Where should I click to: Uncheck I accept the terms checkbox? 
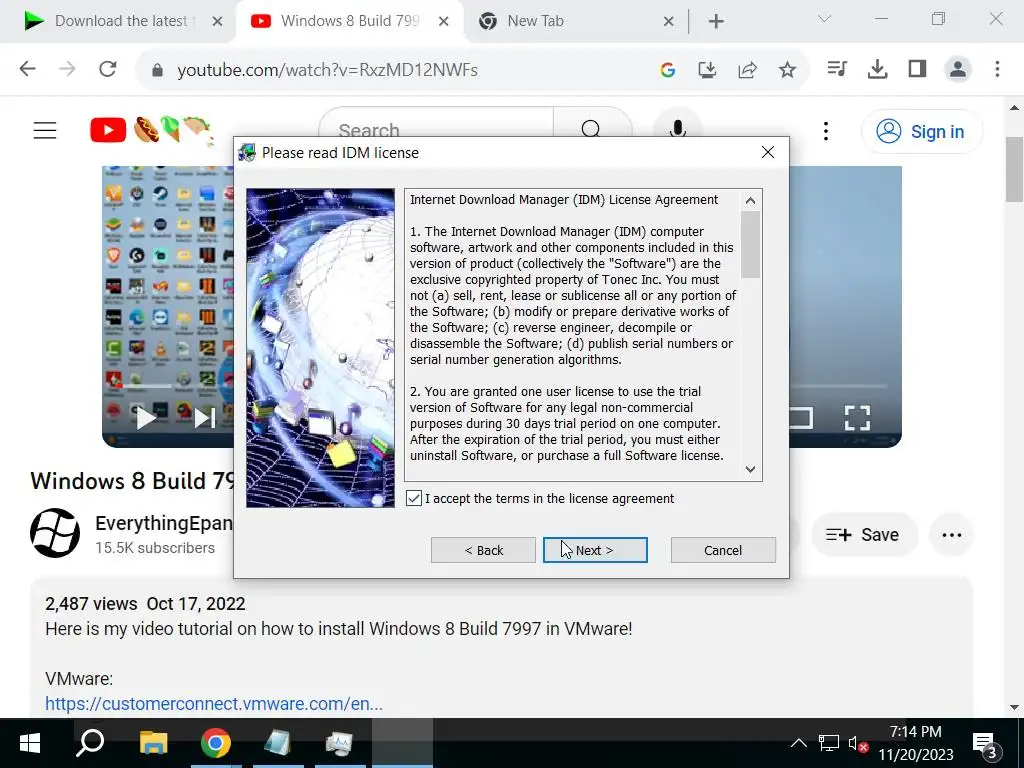point(413,498)
